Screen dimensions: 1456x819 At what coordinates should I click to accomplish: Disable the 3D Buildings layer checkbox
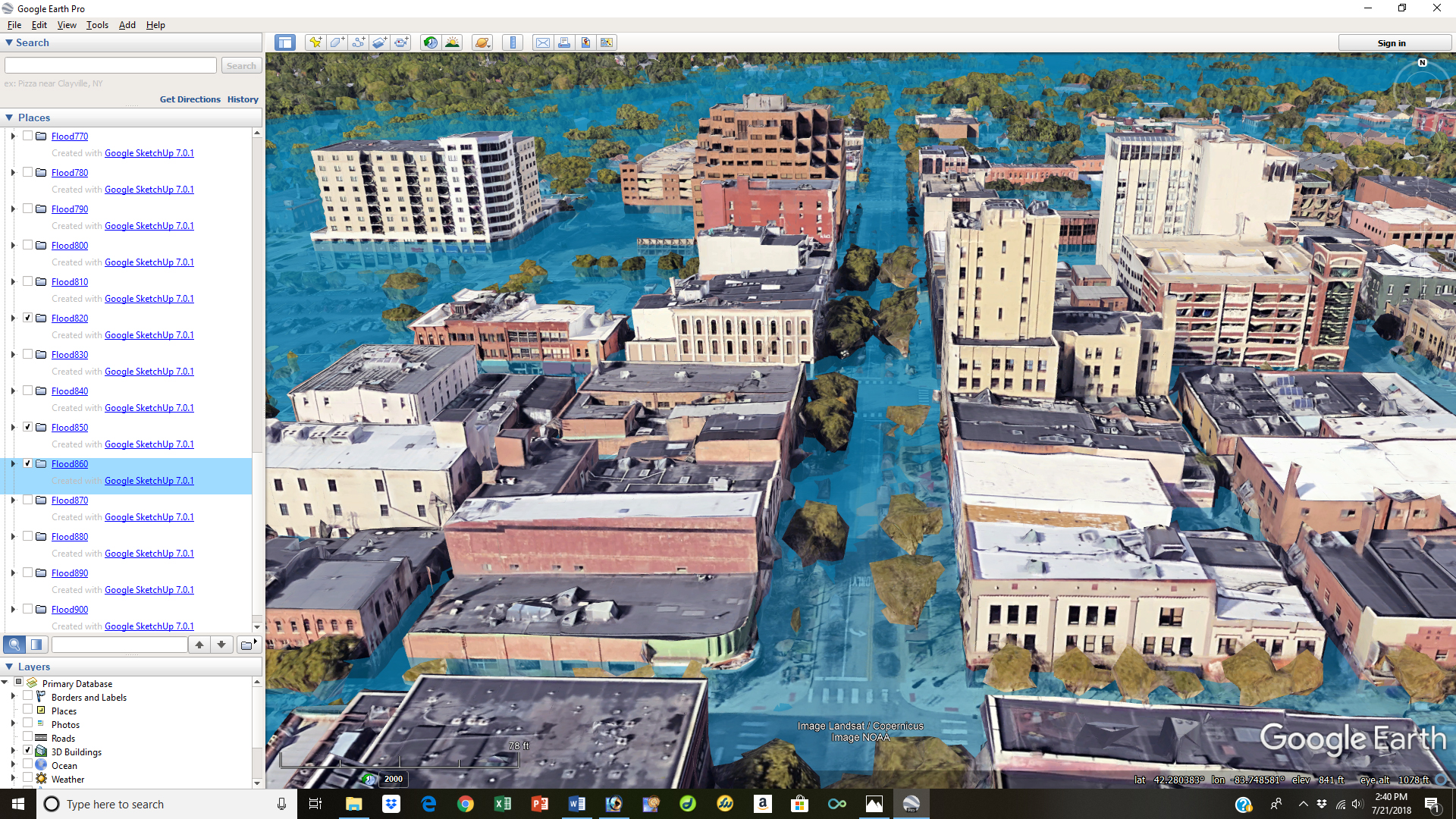(27, 750)
